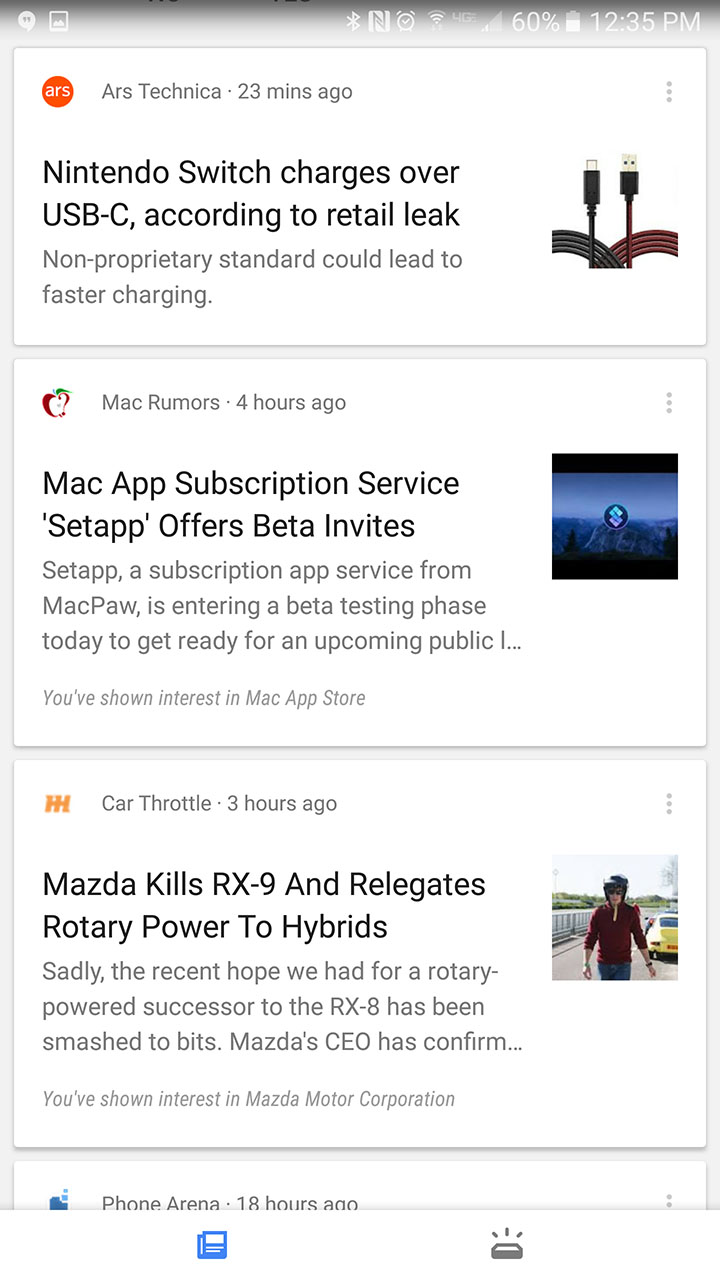This screenshot has height=1280, width=720.
Task: Tap the Mac Rumors apple logo
Action: pos(58,403)
